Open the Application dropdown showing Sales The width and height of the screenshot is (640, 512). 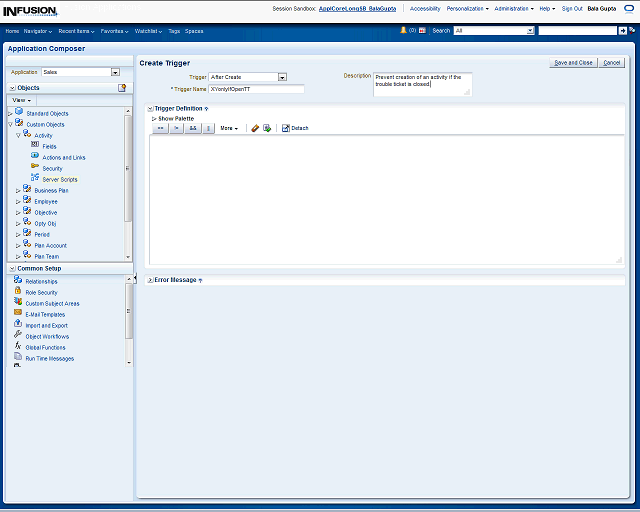pyautogui.click(x=115, y=72)
